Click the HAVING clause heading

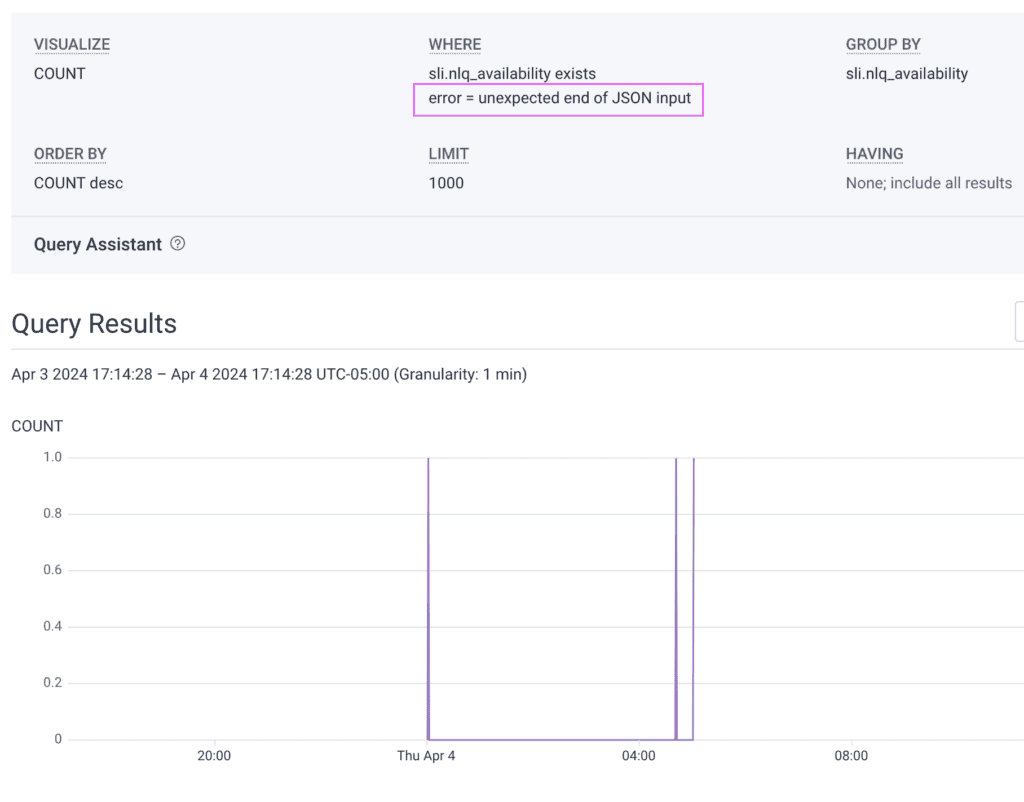tap(874, 154)
